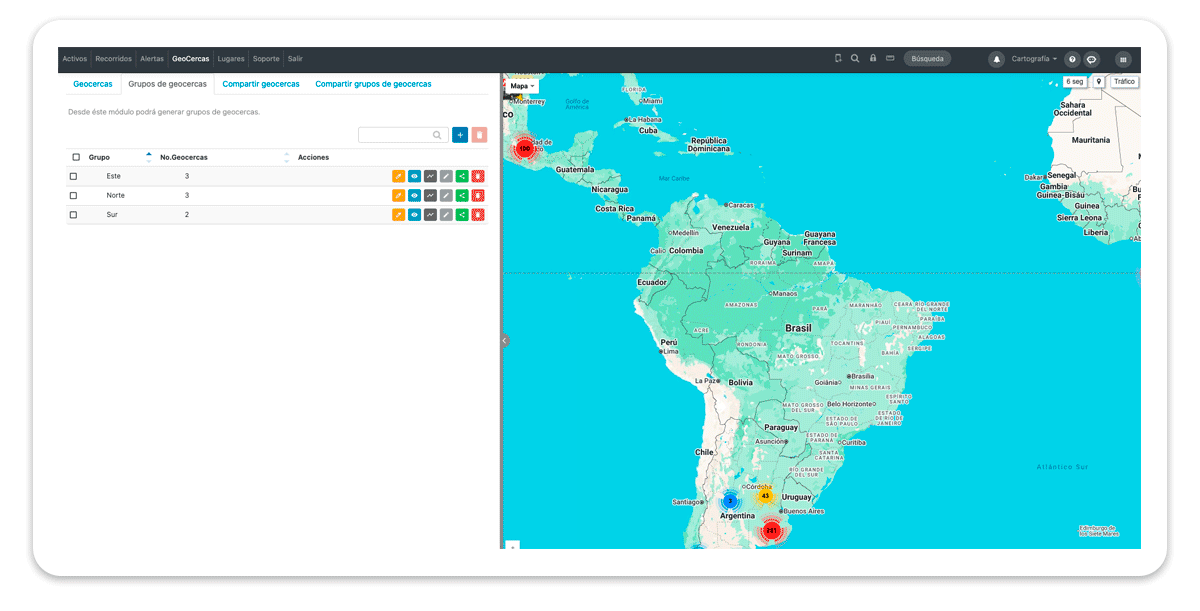
Task: Open the Compartir geocercas tab
Action: coord(261,84)
